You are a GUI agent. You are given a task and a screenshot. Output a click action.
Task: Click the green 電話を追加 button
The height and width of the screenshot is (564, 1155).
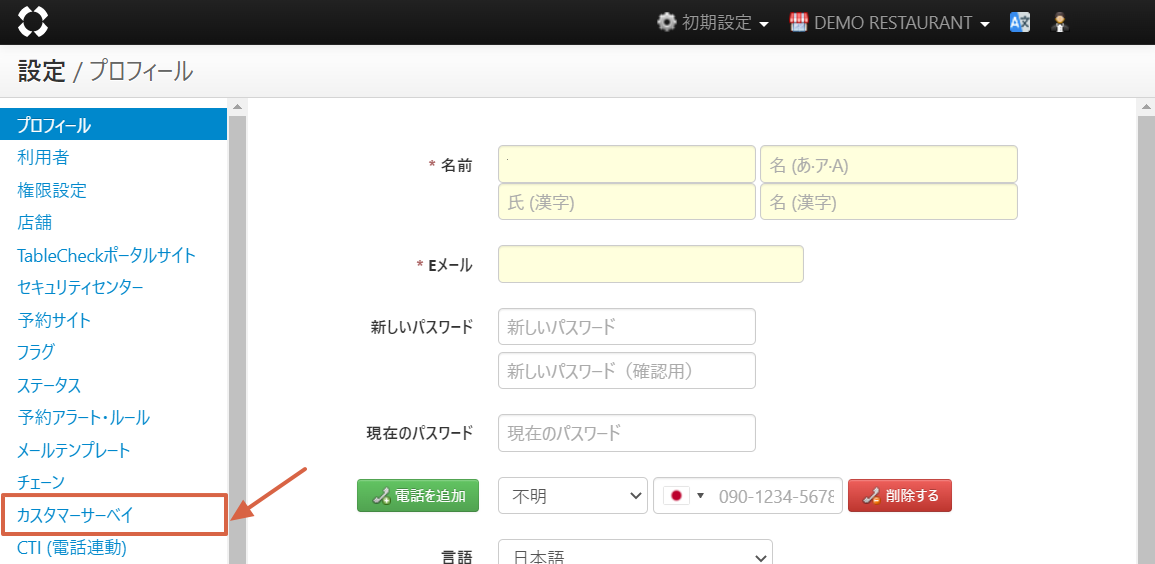point(418,496)
